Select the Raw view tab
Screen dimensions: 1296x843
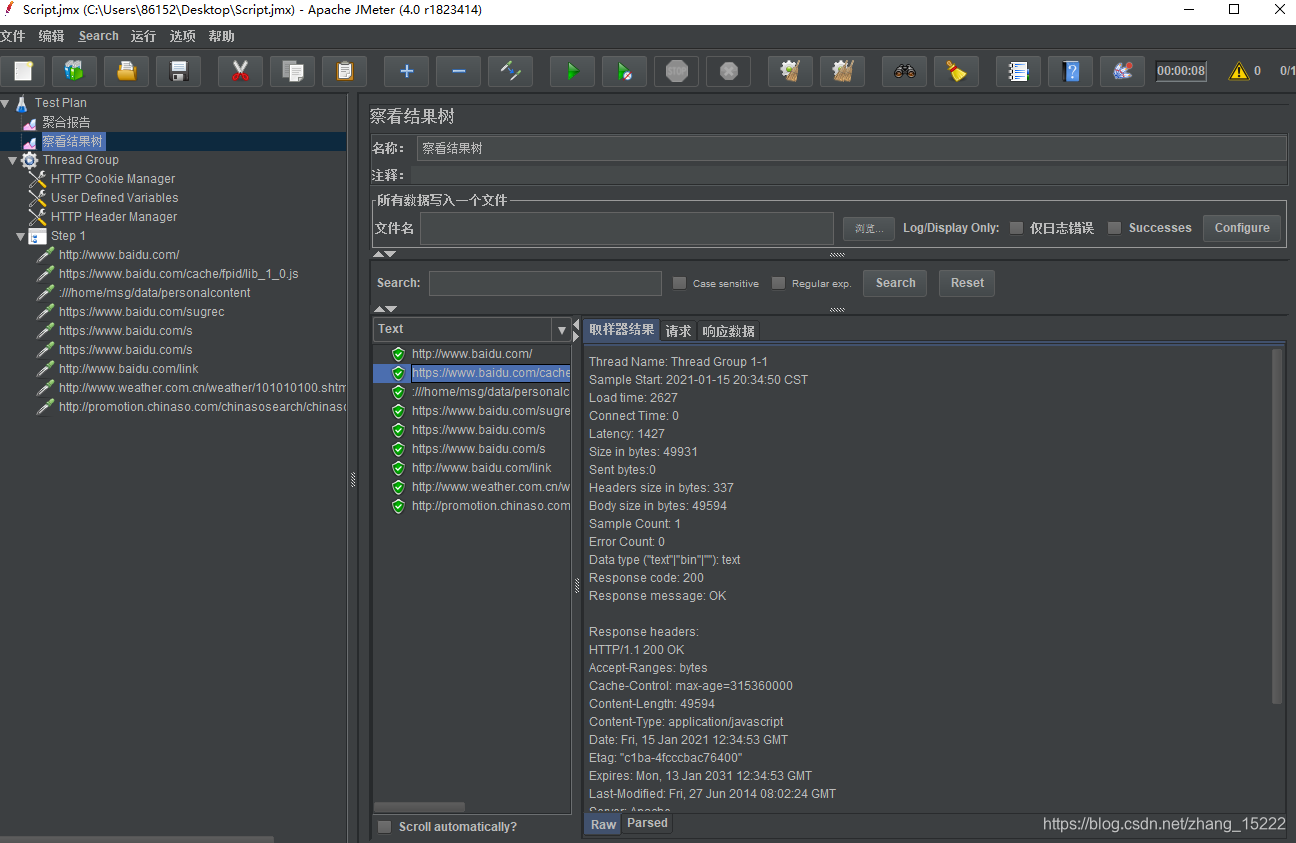click(603, 824)
